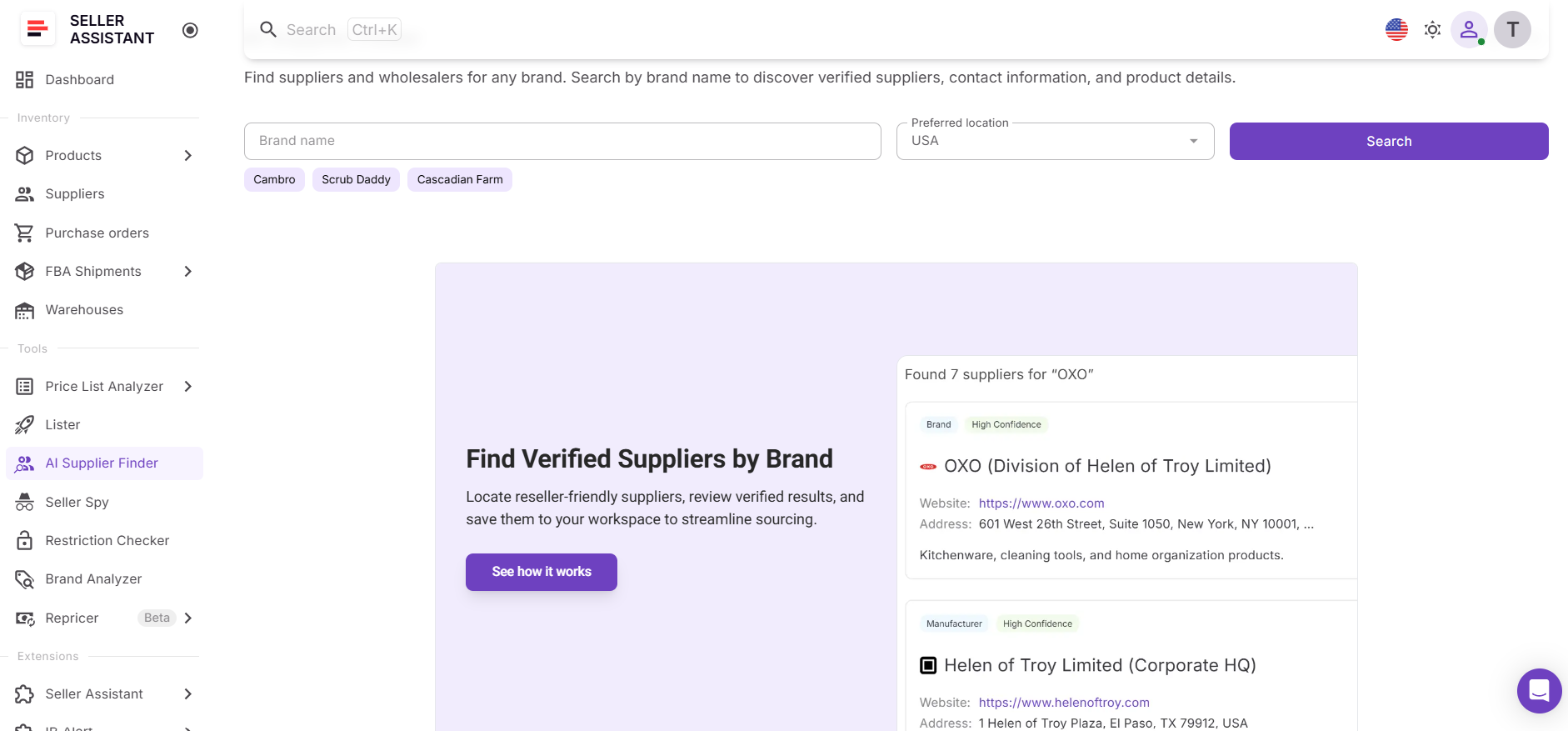1568x731 pixels.
Task: Open the US flag language selector
Action: tap(1396, 30)
